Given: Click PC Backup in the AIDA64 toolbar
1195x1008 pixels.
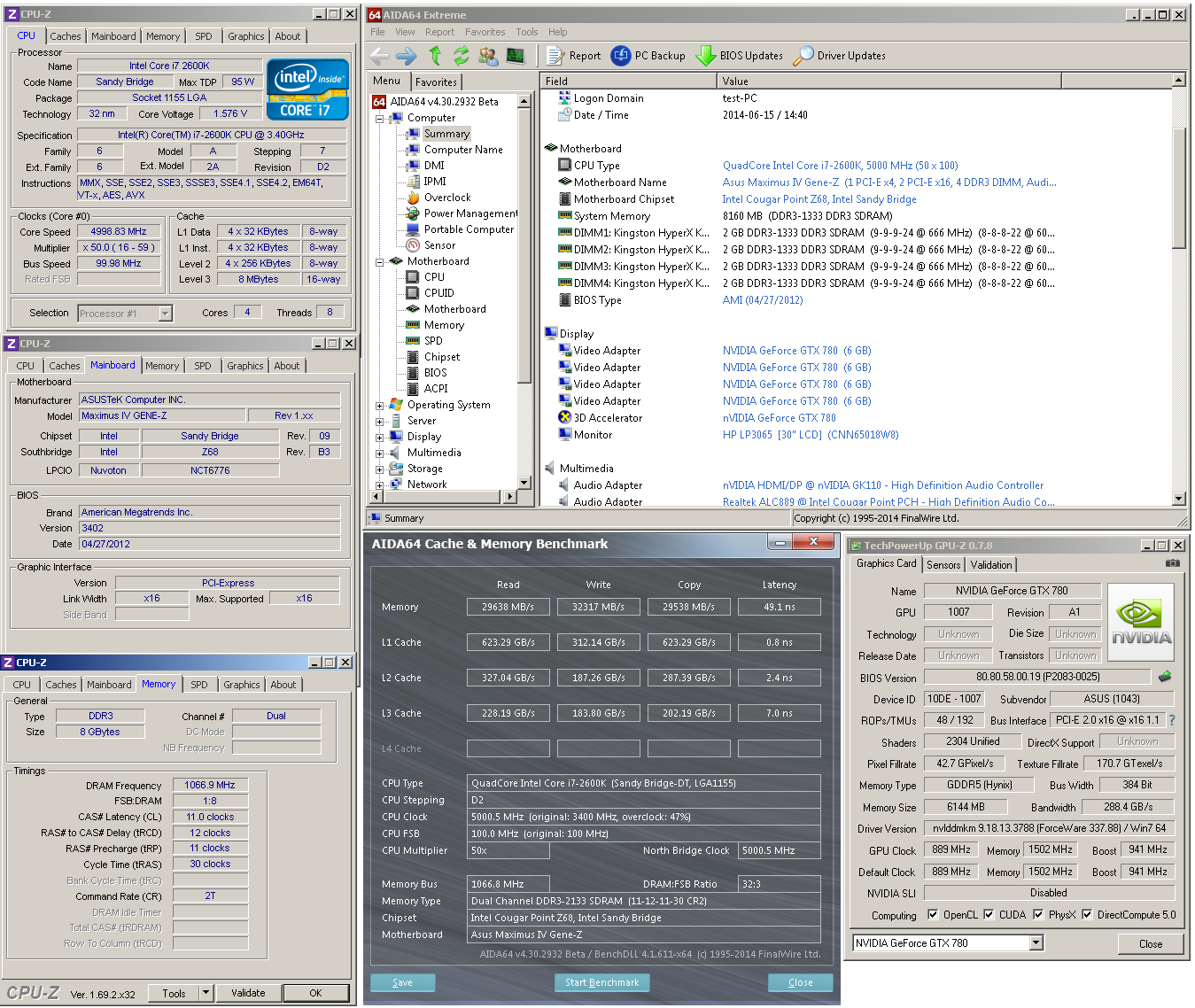Looking at the screenshot, I should pyautogui.click(x=648, y=56).
